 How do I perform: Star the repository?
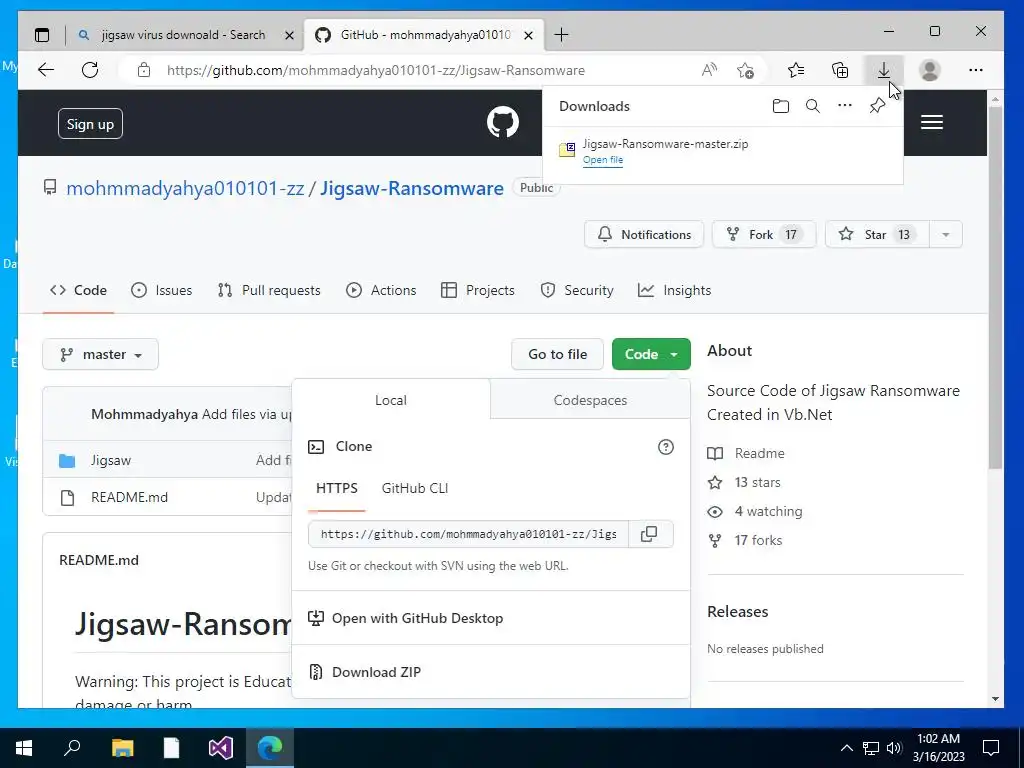(877, 234)
